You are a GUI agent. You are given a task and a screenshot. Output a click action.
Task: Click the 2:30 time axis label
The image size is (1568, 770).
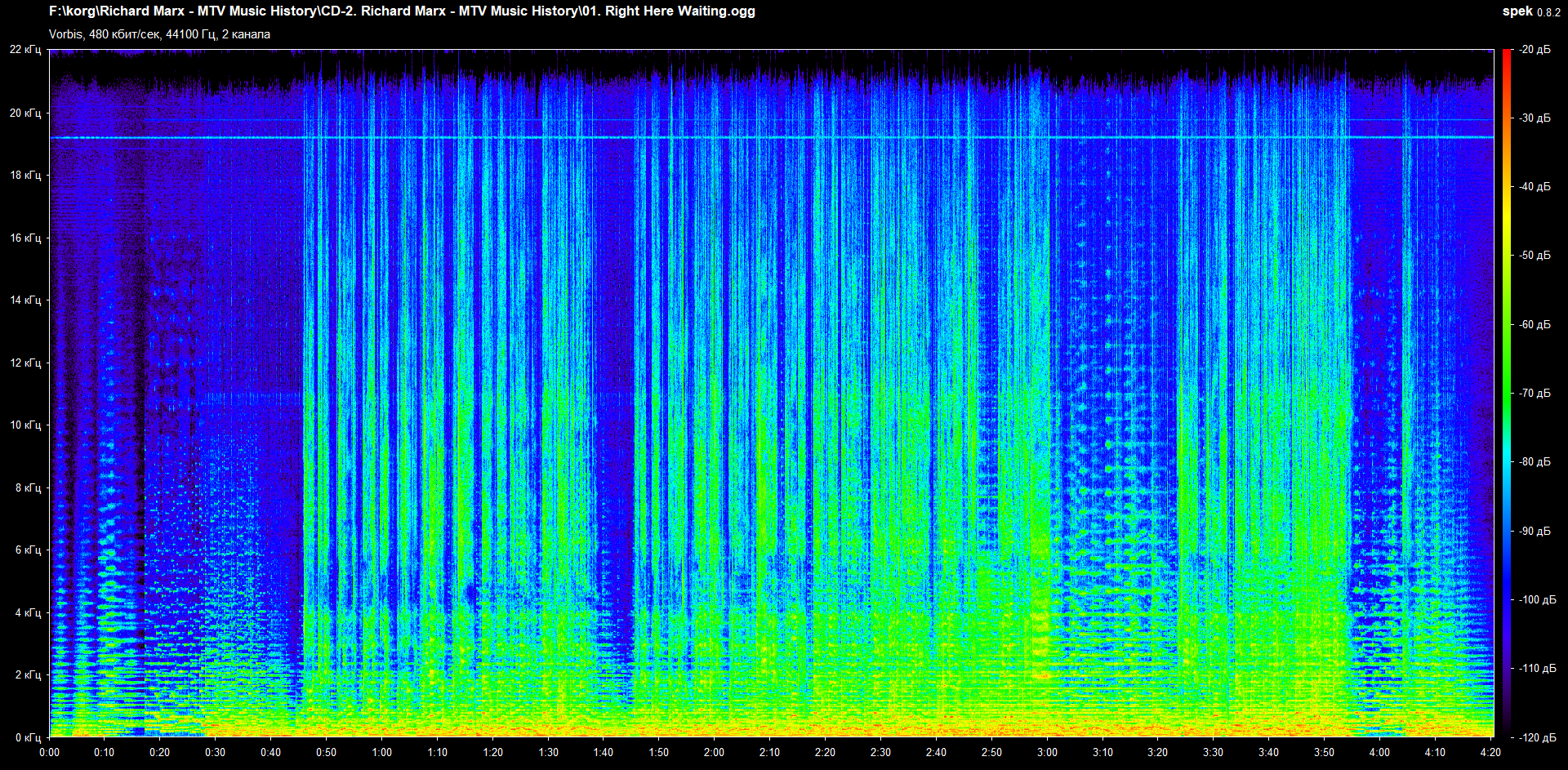(x=880, y=752)
